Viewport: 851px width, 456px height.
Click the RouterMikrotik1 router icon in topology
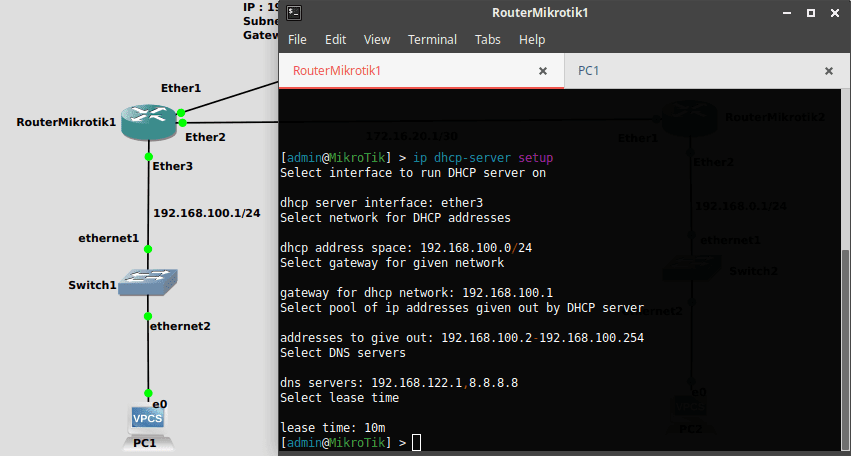click(149, 122)
